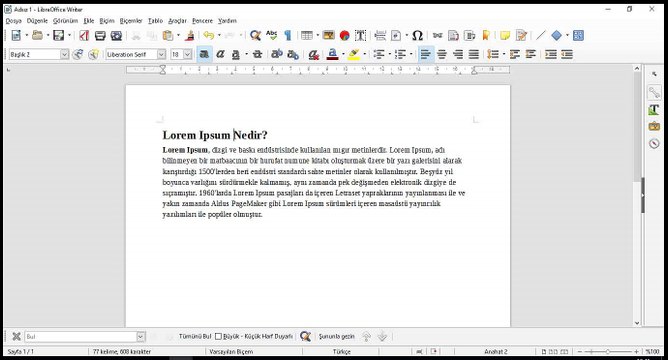Open the bullet list dropdown arrow

coord(389,55)
